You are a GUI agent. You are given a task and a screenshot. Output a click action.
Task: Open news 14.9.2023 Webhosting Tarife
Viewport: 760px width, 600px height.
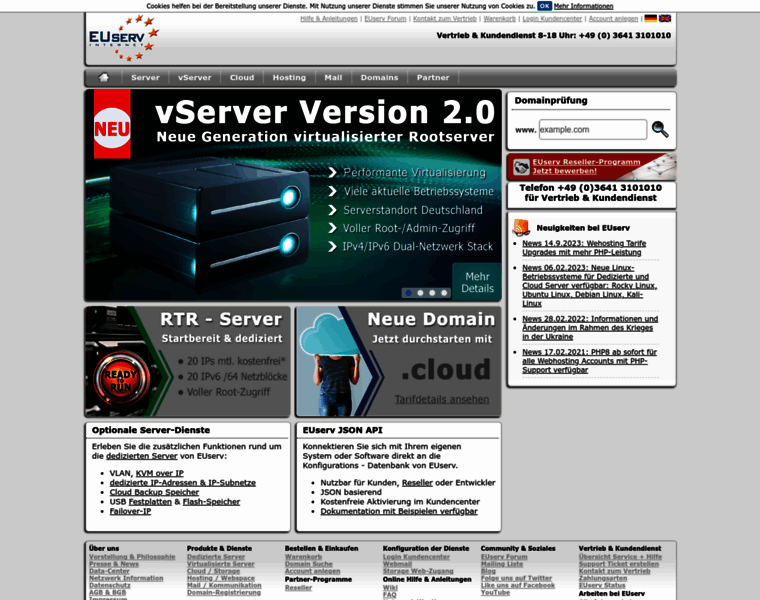[584, 248]
